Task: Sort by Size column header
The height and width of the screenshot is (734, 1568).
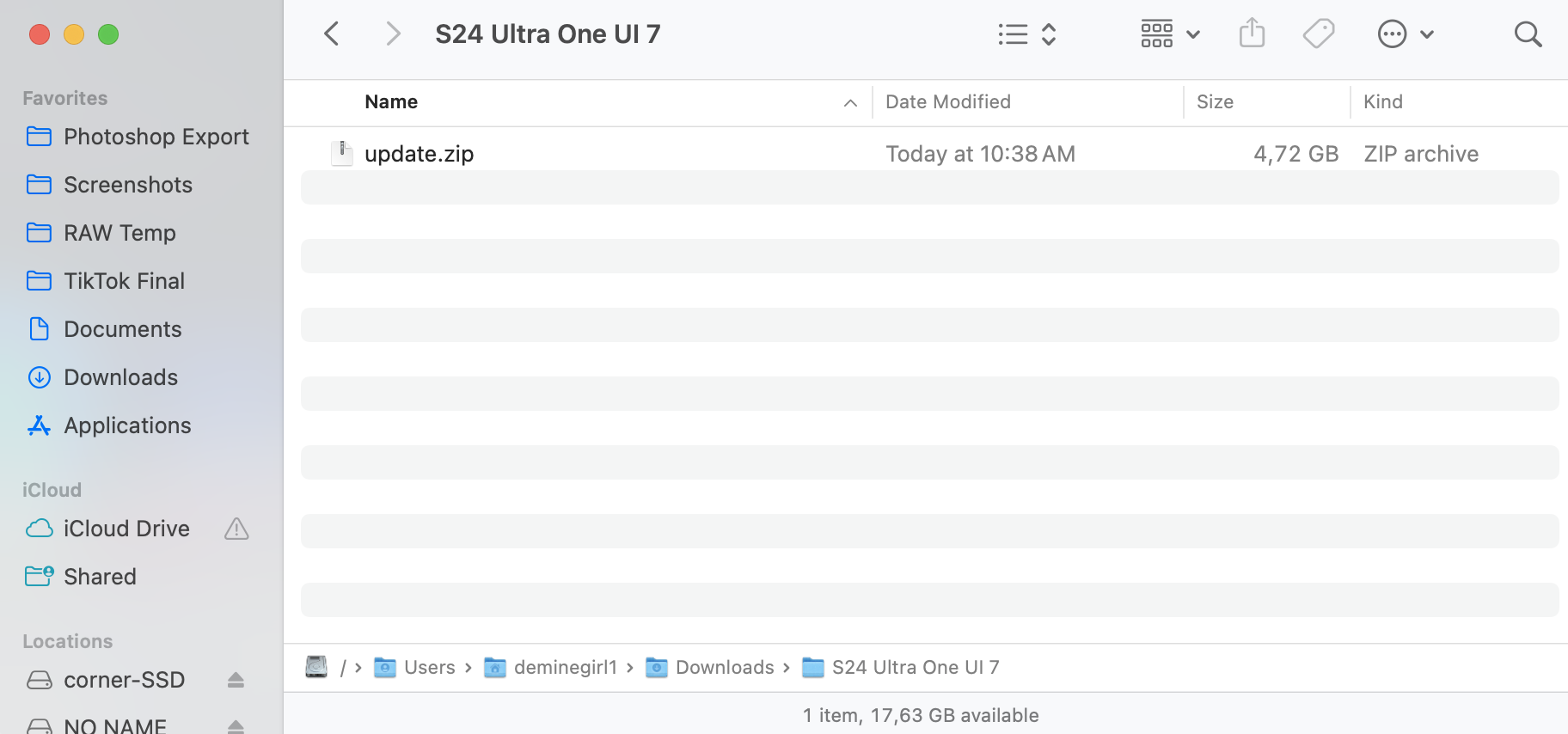Action: click(x=1215, y=101)
